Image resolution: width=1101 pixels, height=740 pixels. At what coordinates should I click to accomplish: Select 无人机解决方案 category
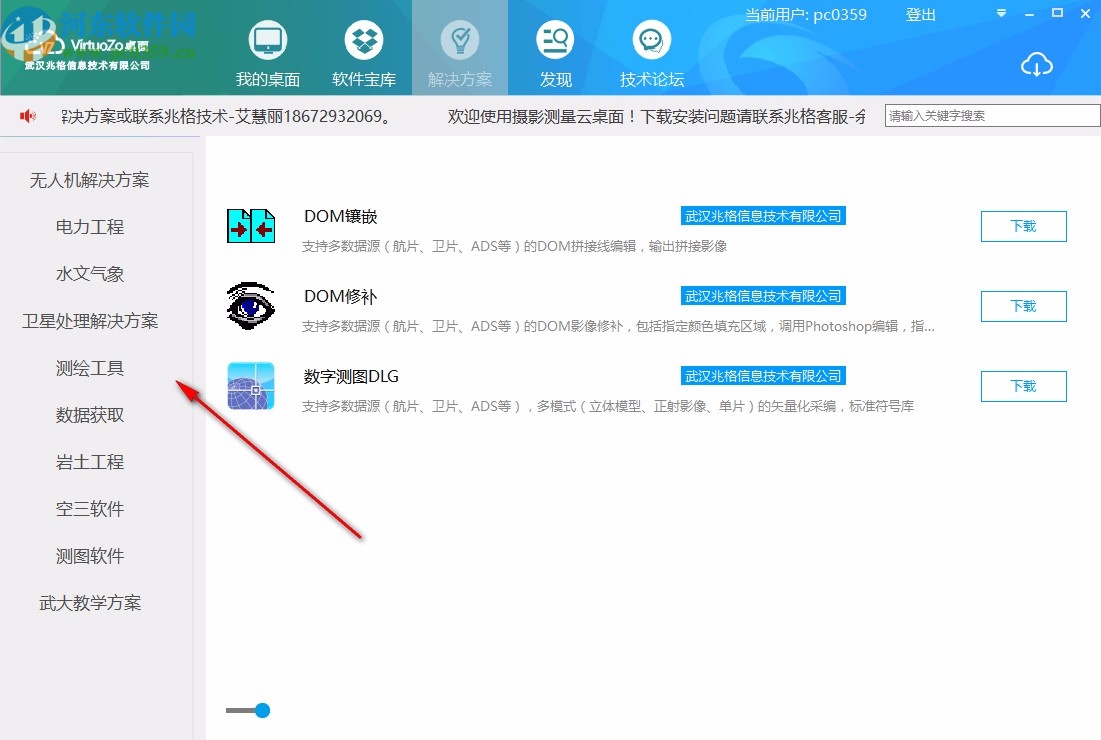click(x=88, y=180)
